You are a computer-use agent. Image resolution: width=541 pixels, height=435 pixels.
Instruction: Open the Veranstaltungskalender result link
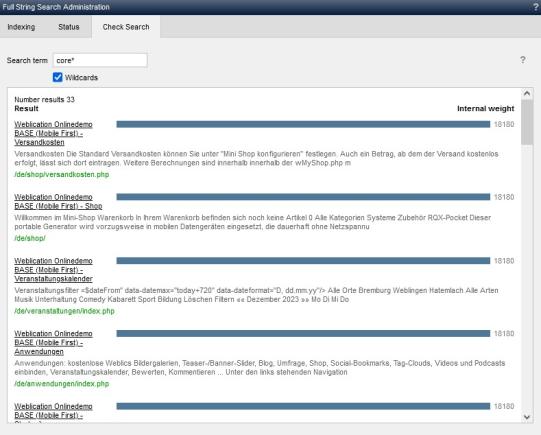tap(53, 270)
